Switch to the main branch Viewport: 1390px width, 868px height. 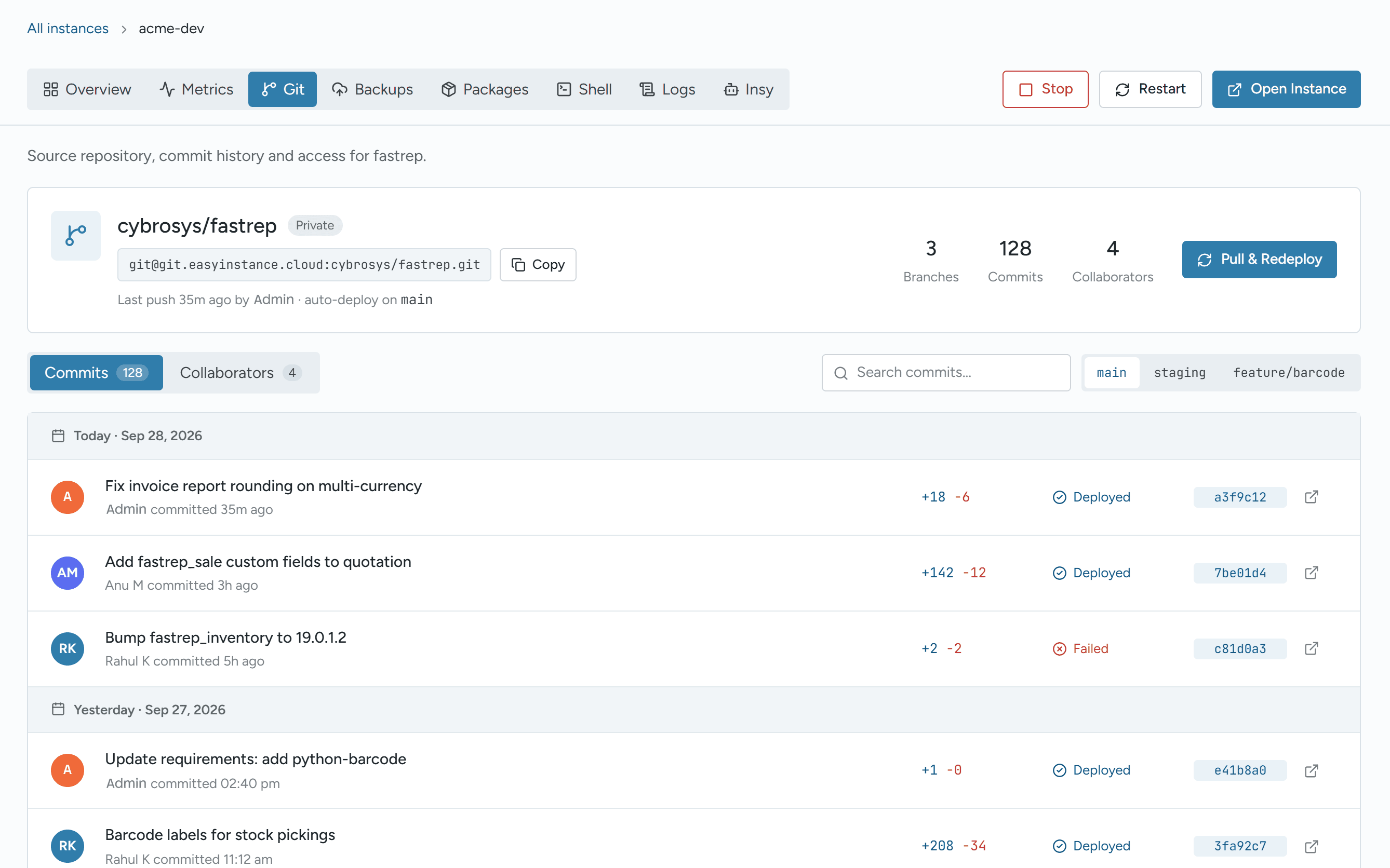(x=1112, y=373)
